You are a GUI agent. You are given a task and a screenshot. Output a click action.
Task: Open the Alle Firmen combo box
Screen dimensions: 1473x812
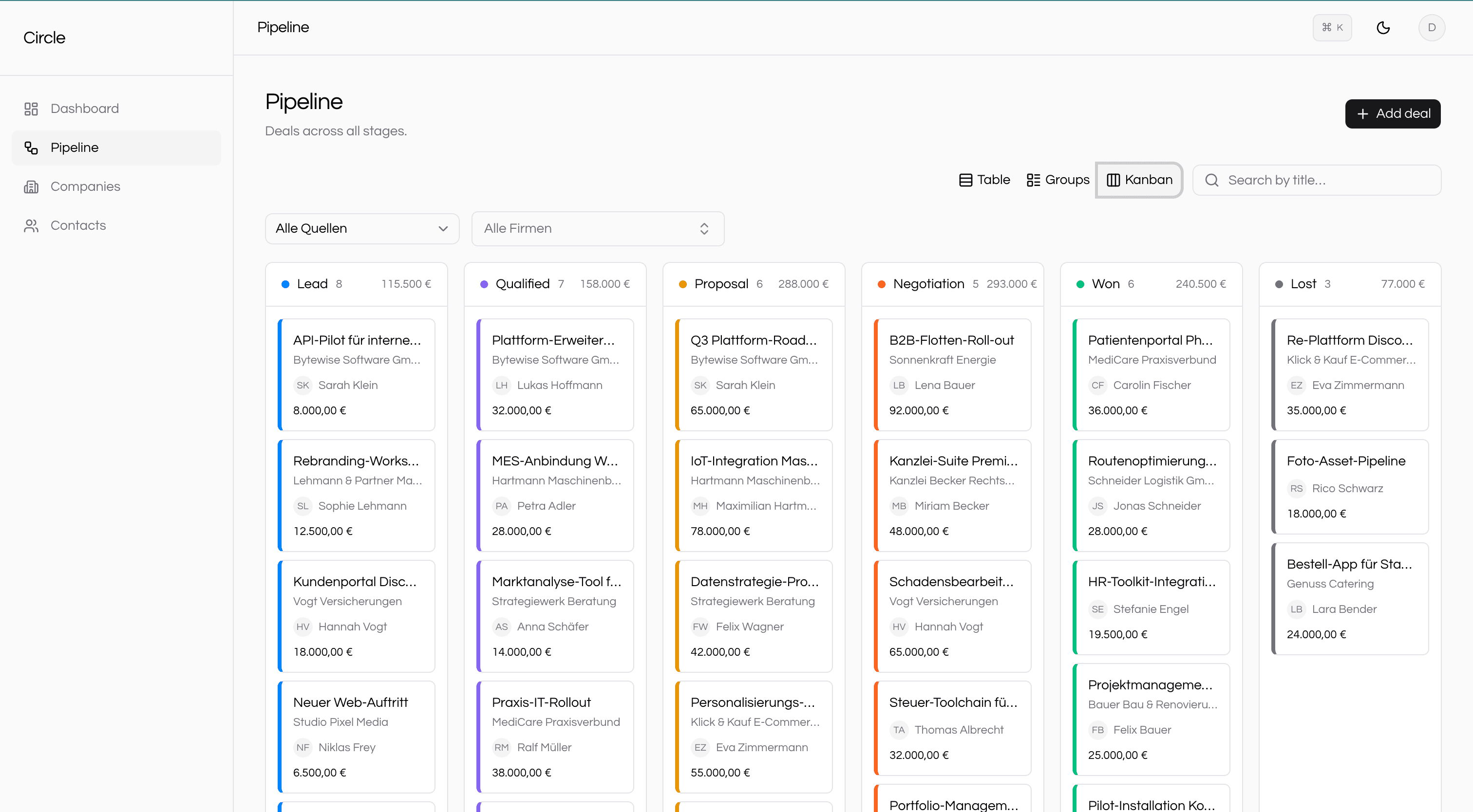(598, 229)
